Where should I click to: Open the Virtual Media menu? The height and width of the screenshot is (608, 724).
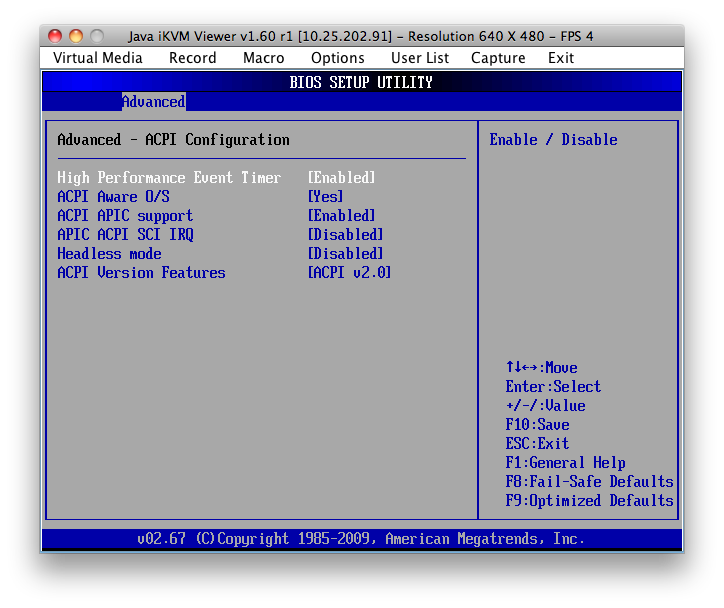pos(98,58)
